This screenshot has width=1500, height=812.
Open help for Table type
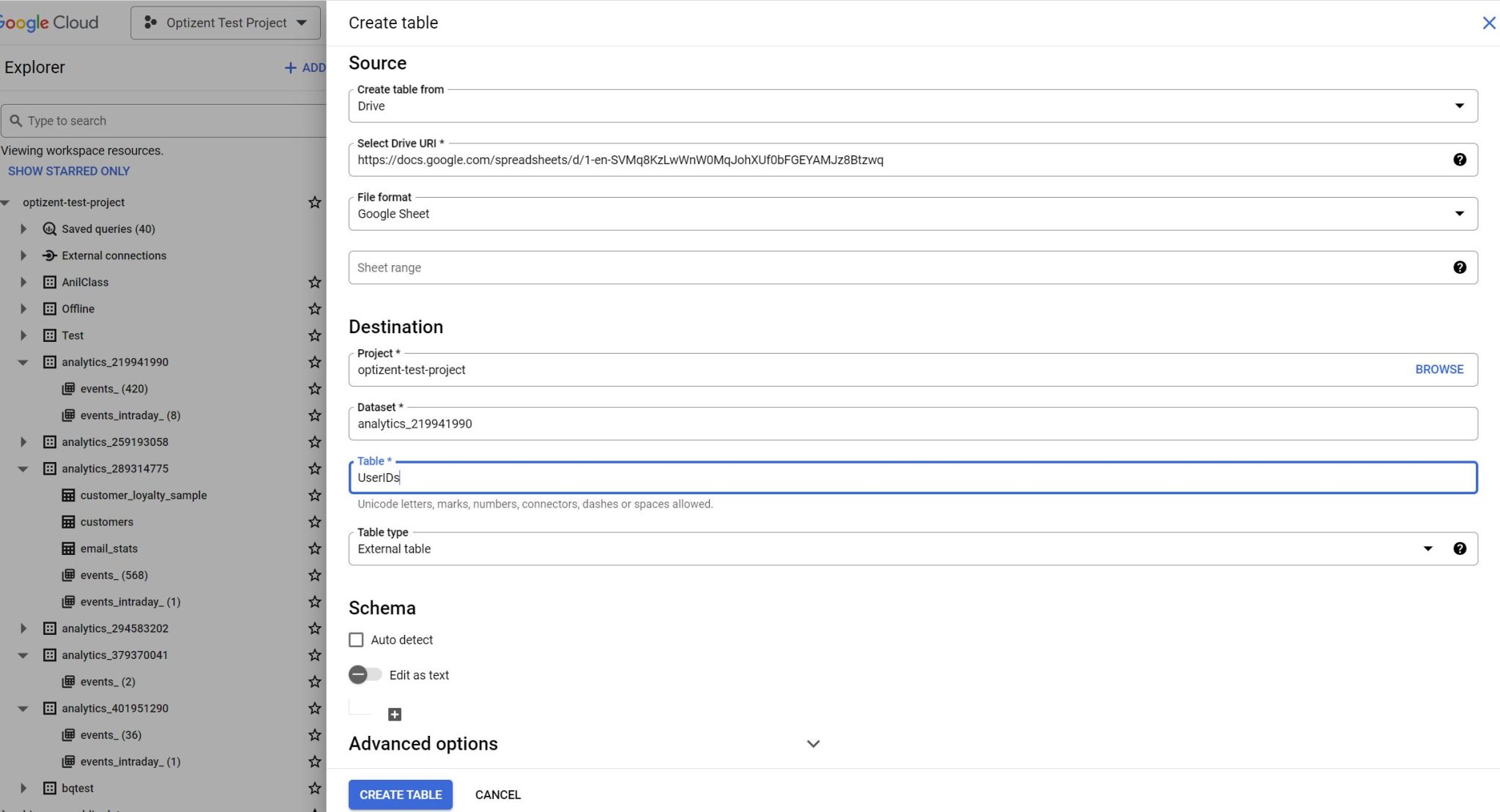[x=1460, y=548]
